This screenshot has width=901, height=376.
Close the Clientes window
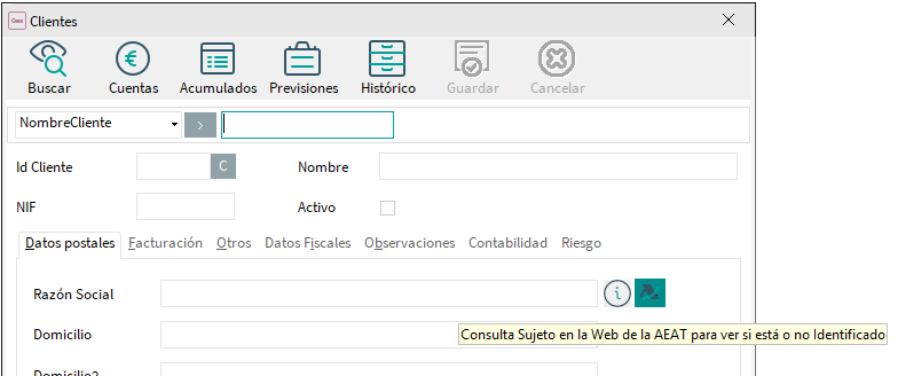click(728, 20)
